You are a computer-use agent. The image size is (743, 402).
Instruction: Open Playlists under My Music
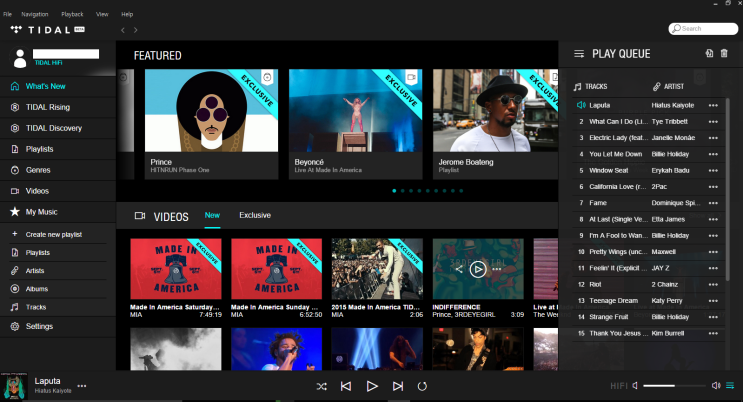click(x=37, y=253)
